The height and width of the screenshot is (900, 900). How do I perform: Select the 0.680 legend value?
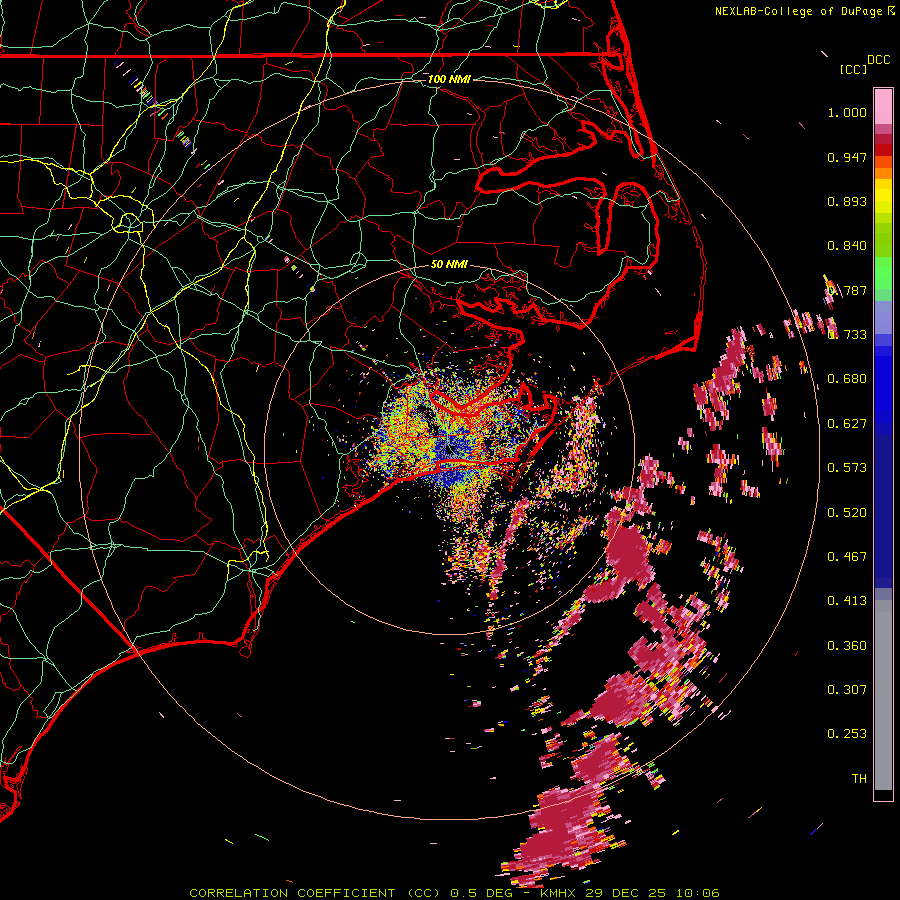click(x=847, y=379)
